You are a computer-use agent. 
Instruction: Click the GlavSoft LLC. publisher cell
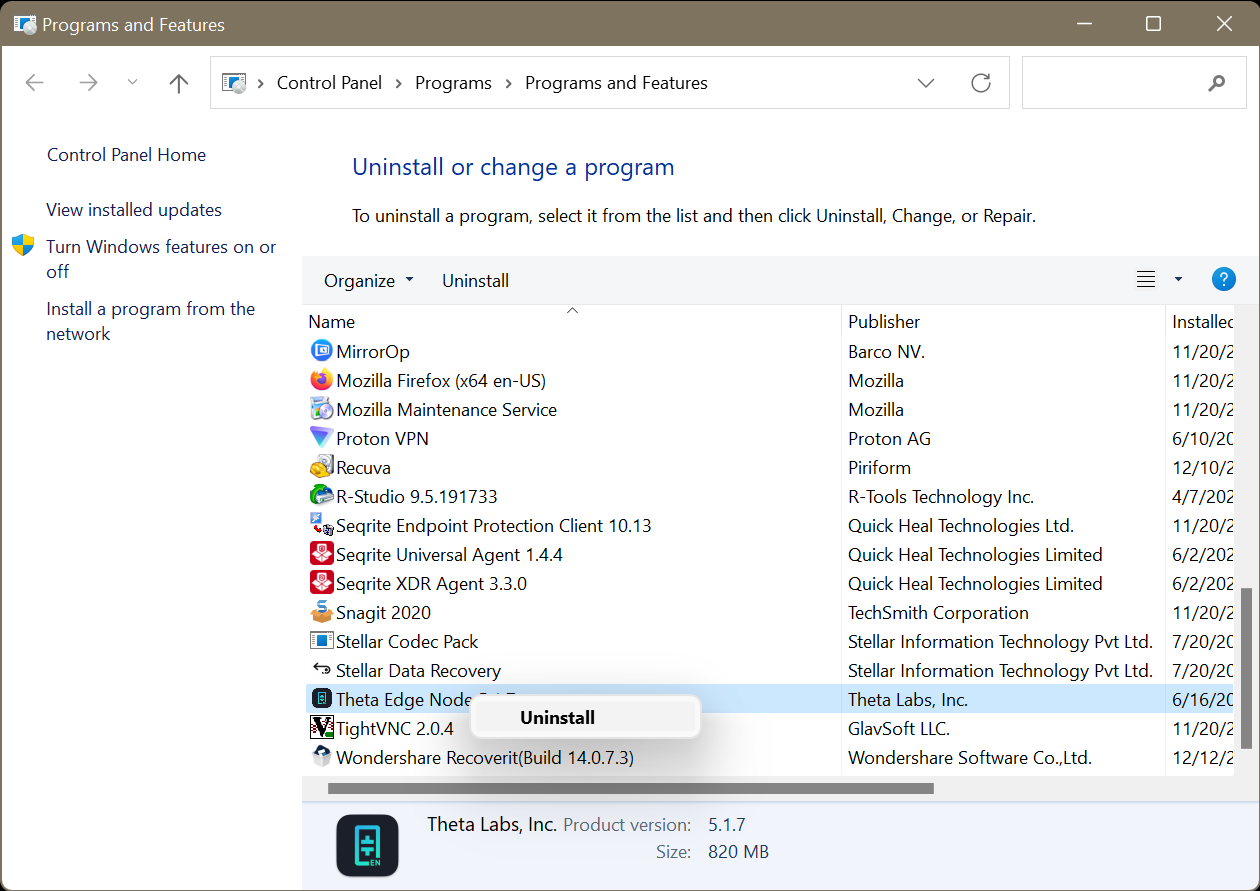(899, 728)
